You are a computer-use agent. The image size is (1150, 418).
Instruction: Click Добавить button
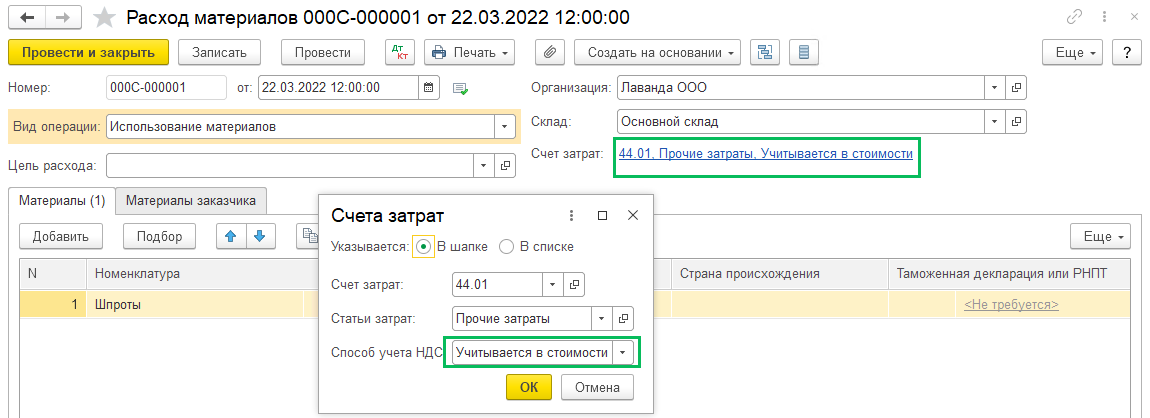tap(60, 236)
